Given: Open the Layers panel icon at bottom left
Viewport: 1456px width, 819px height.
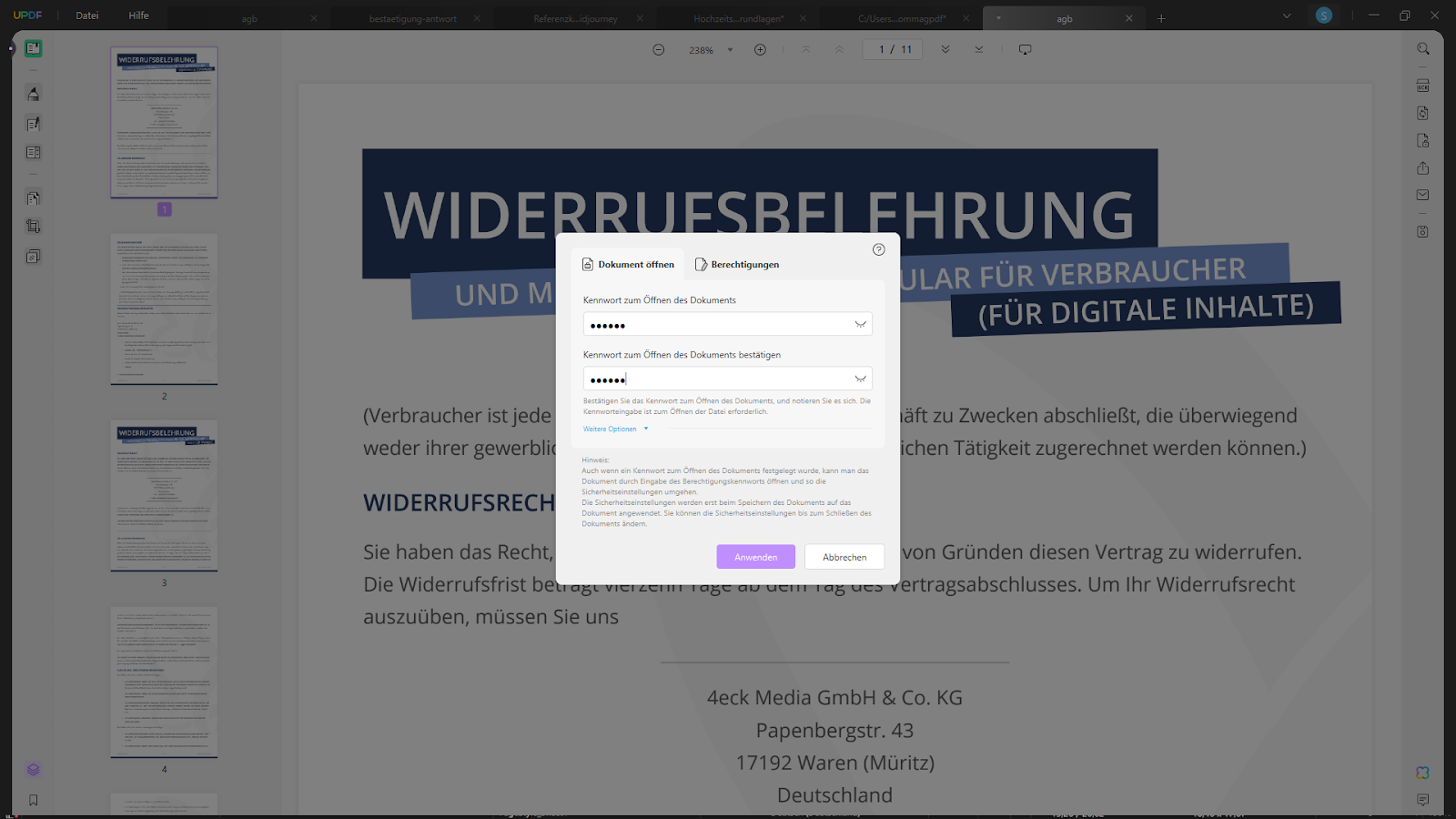Looking at the screenshot, I should coord(34,770).
